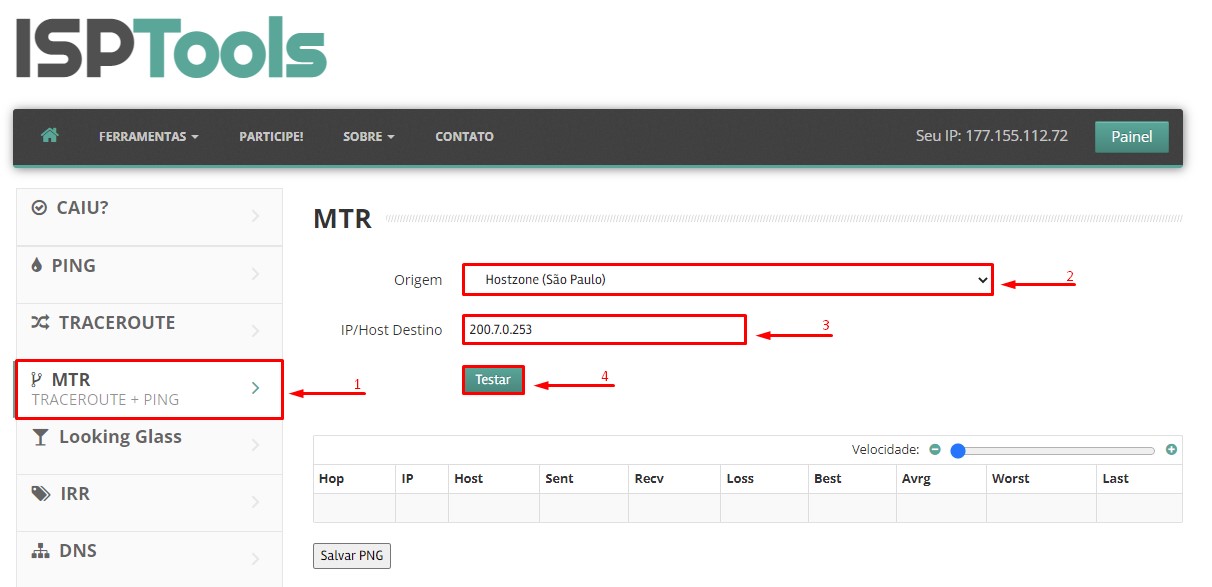Click the IP/Host Destino input field
The width and height of the screenshot is (1212, 587).
pyautogui.click(x=605, y=329)
